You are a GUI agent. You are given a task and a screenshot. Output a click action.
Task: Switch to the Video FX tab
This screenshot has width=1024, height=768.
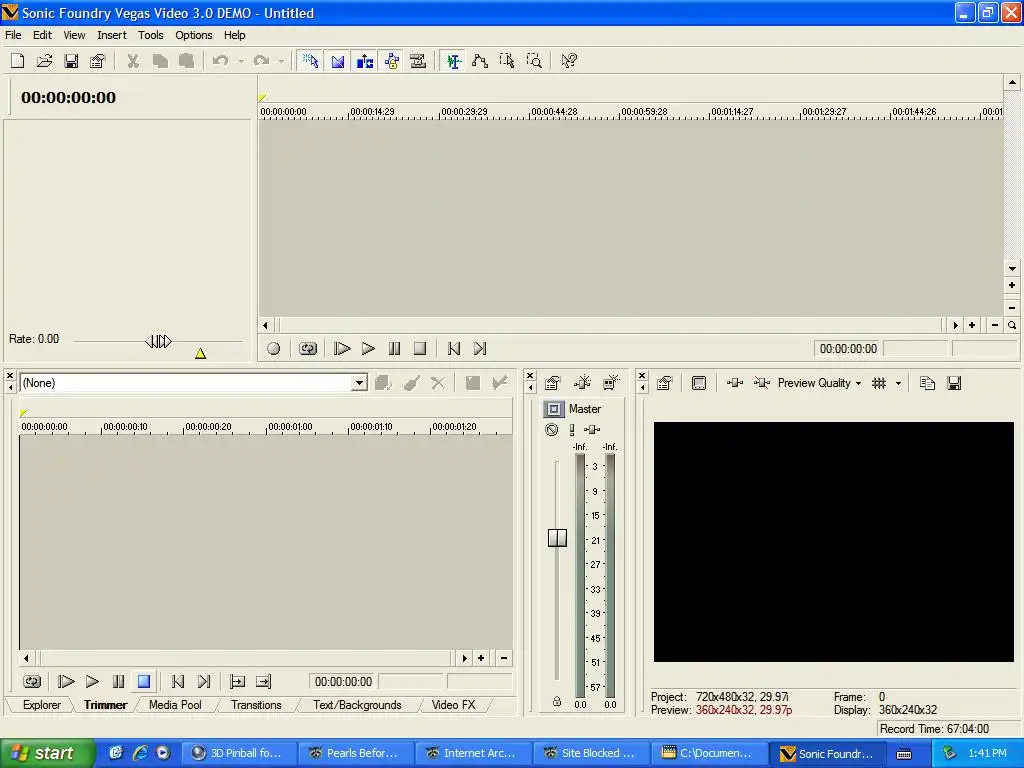[x=453, y=705]
